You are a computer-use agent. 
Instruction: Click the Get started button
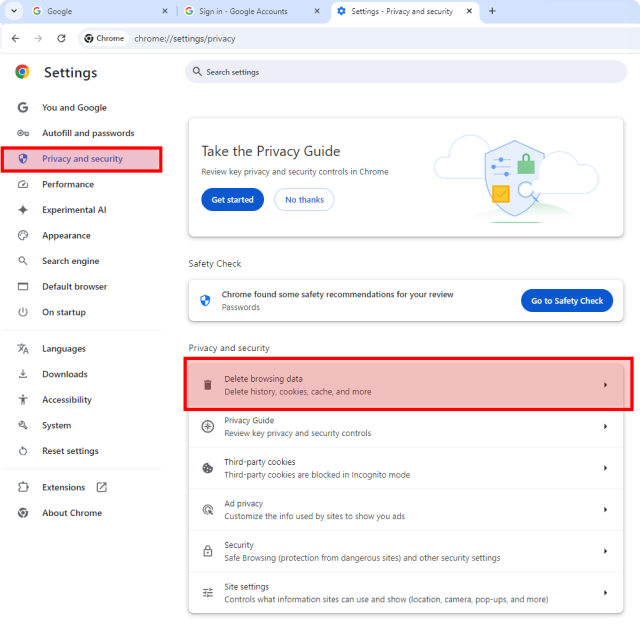click(232, 200)
